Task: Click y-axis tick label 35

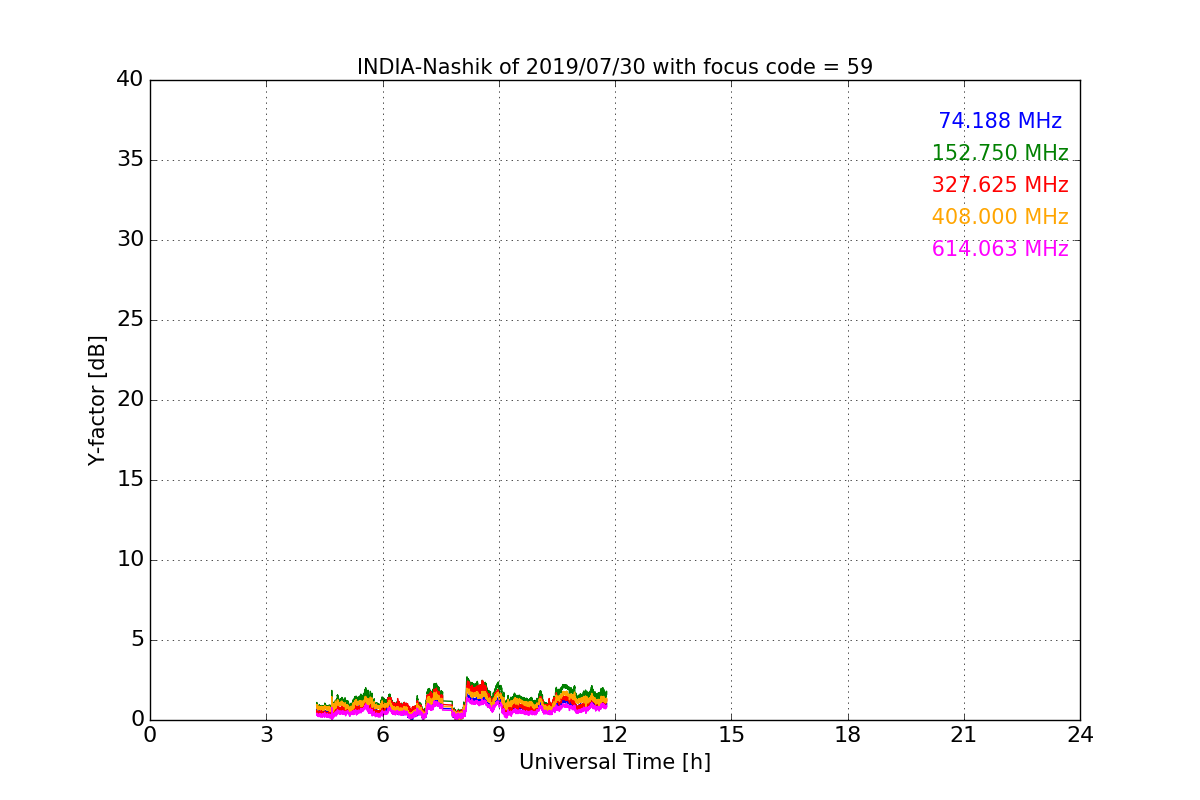Action: [x=130, y=160]
